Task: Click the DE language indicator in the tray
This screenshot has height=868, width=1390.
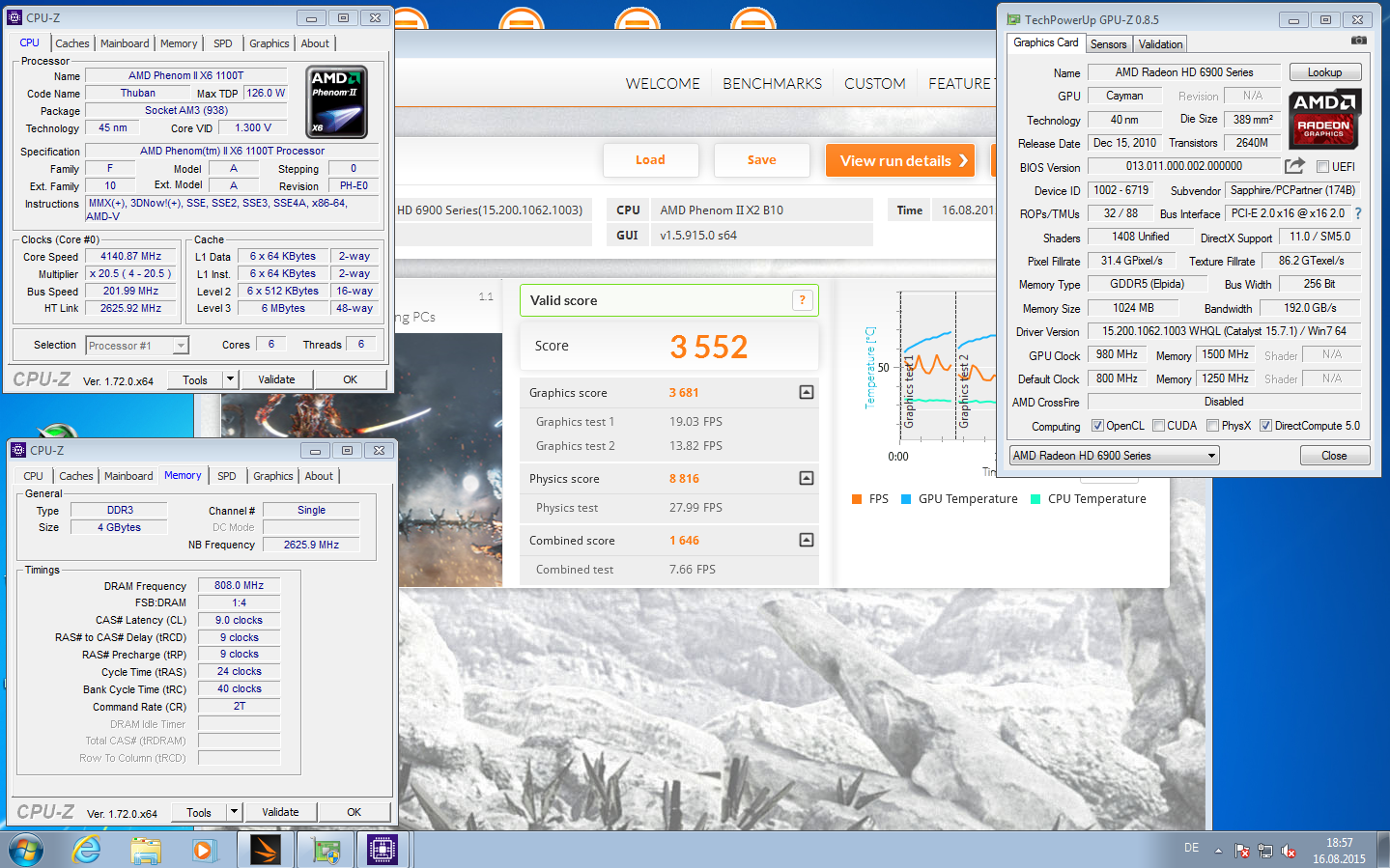Action: coord(1191,848)
